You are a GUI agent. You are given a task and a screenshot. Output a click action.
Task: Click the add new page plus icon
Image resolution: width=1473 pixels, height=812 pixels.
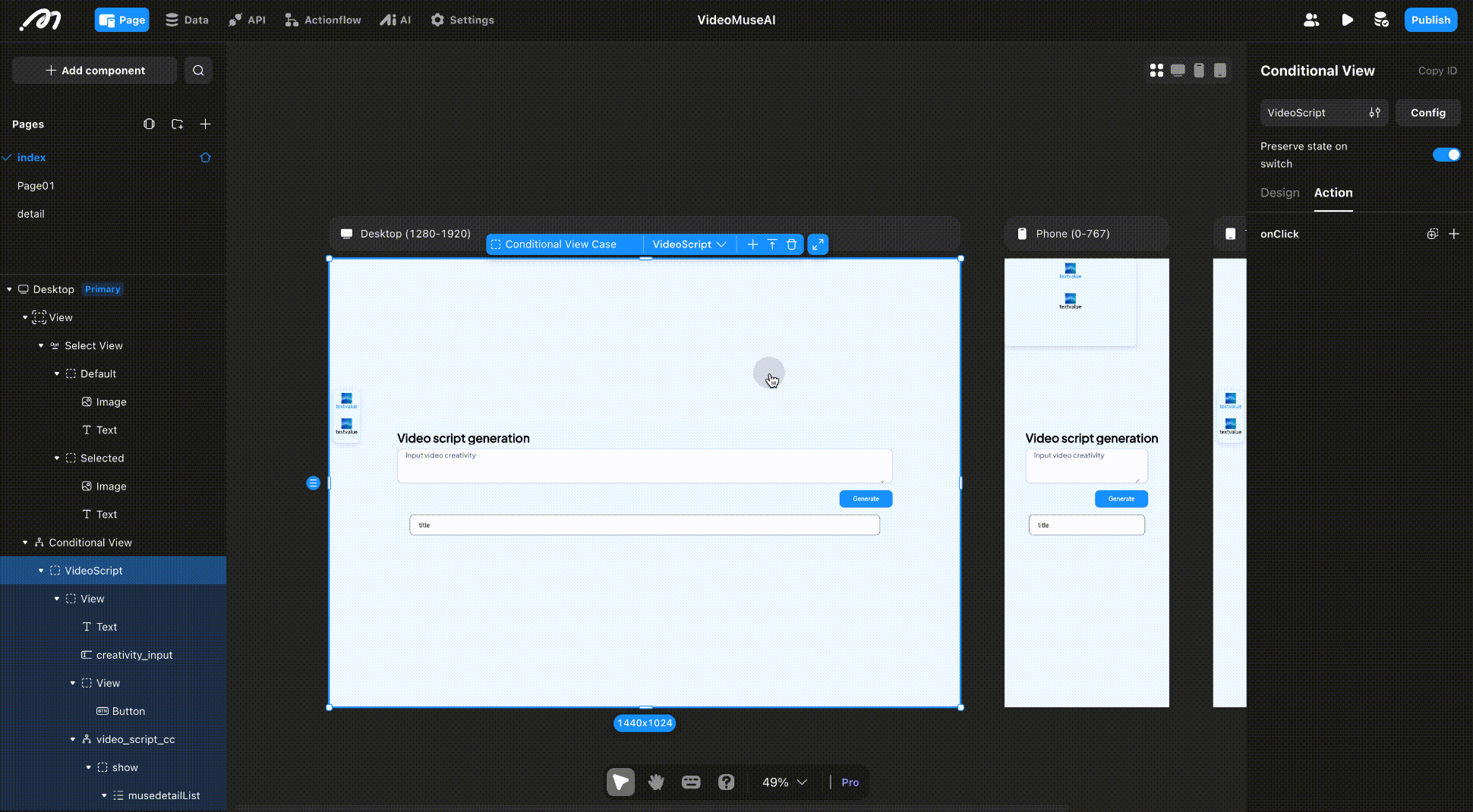205,124
